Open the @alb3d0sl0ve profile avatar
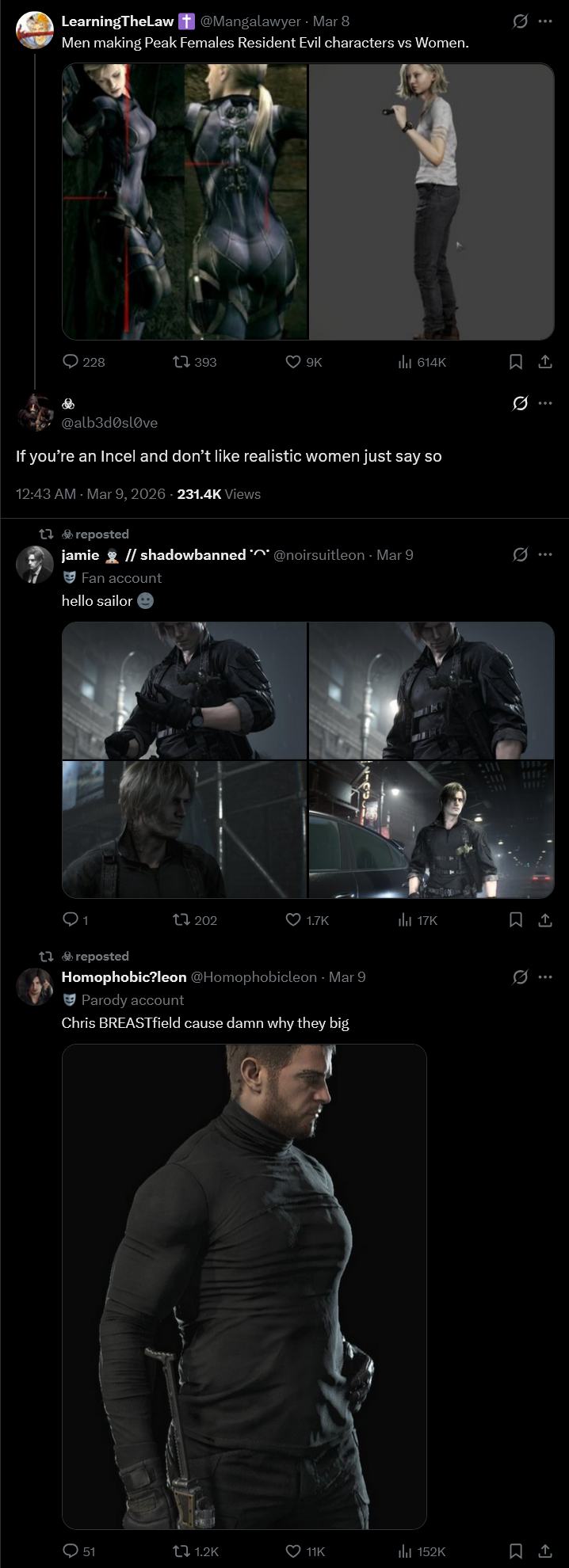569x1568 pixels. click(x=34, y=412)
